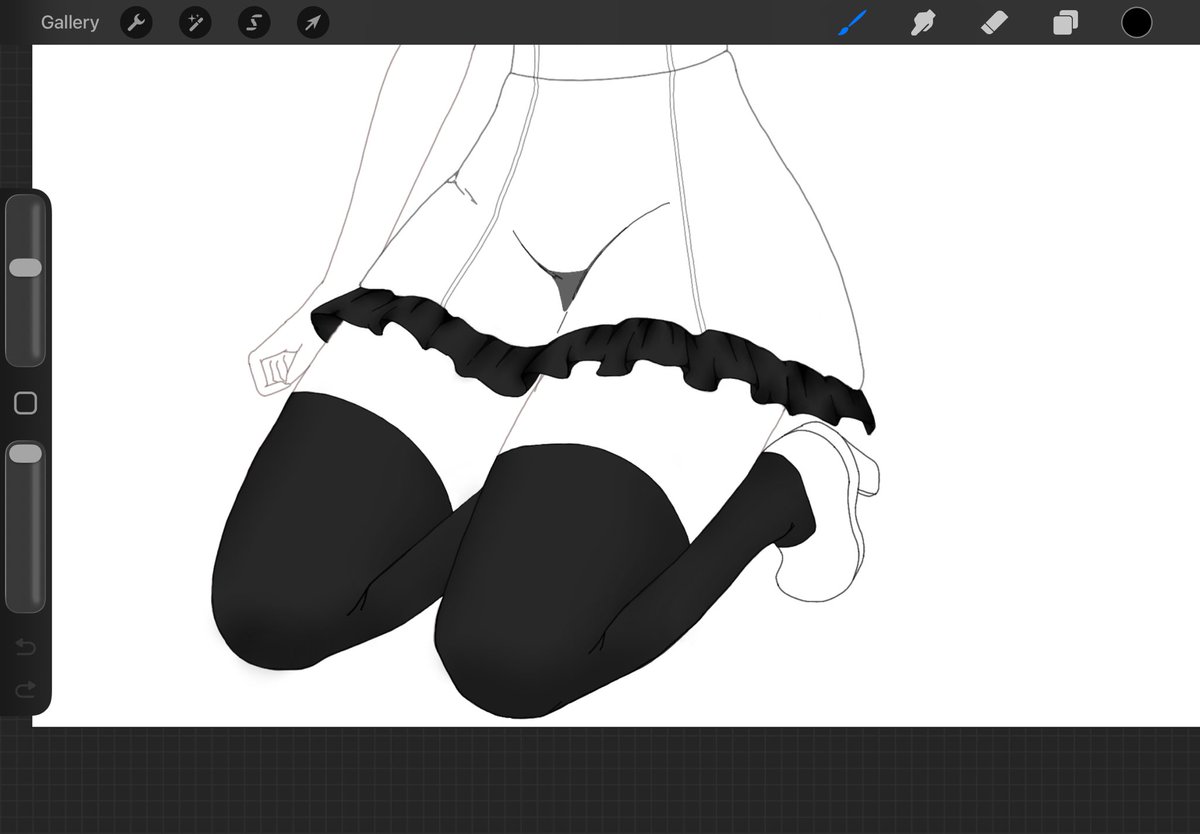Tap the square modify button in the sidebar
The width and height of the screenshot is (1200, 834).
point(26,403)
